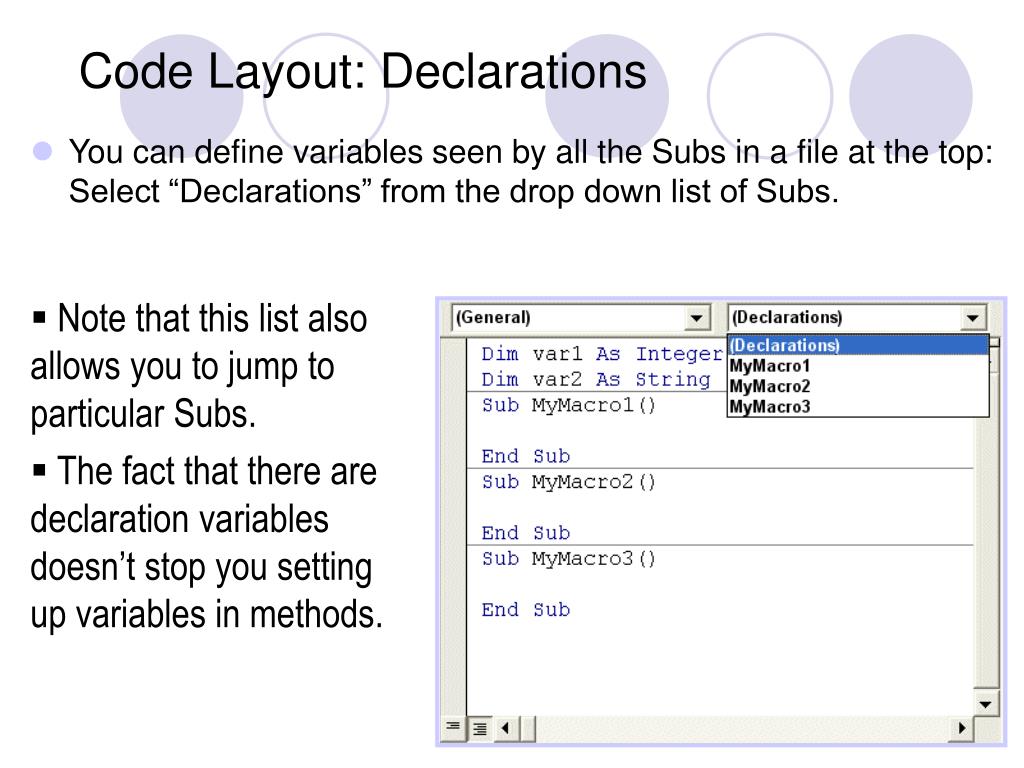Click the line 'Dim var1 As Integer'

602,354
